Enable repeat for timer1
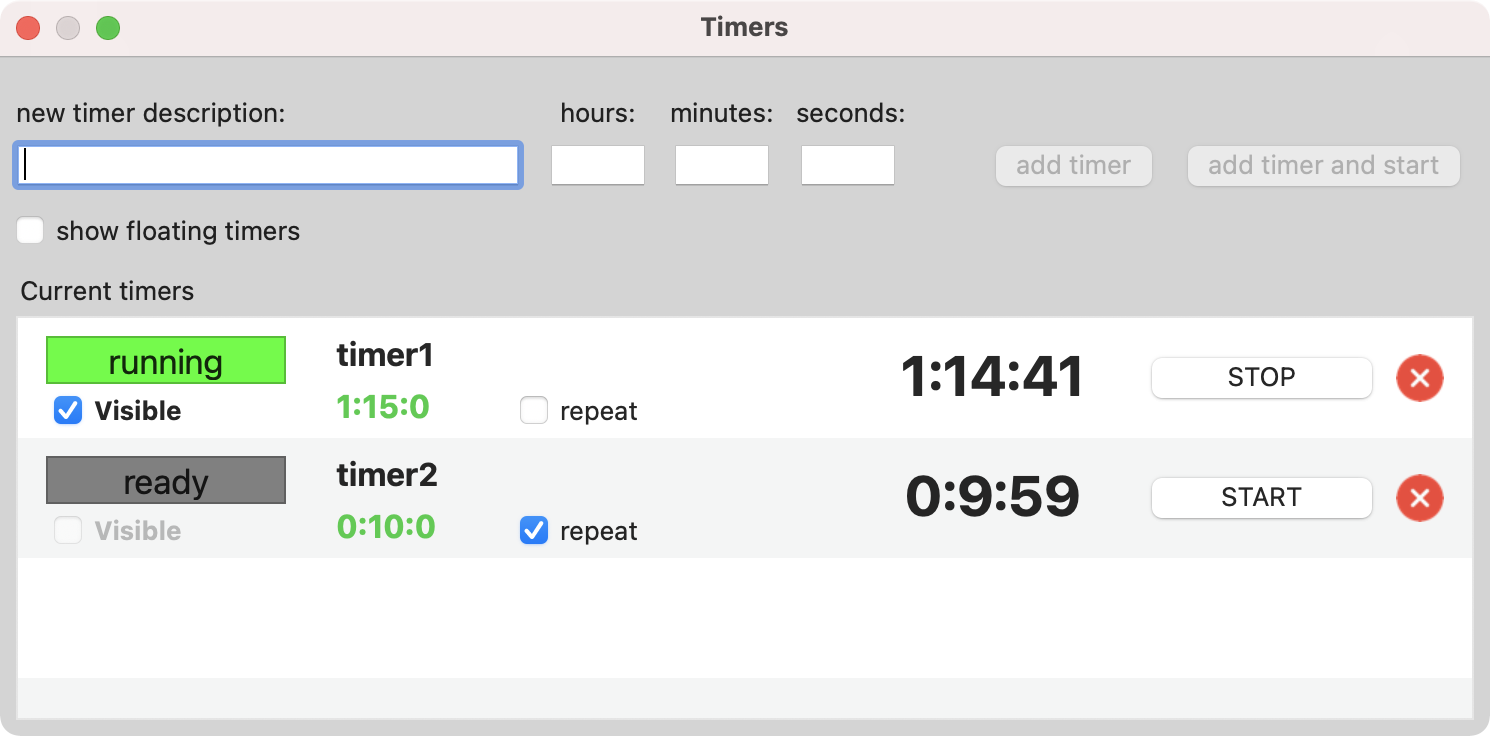The height and width of the screenshot is (736, 1490). pyautogui.click(x=534, y=410)
